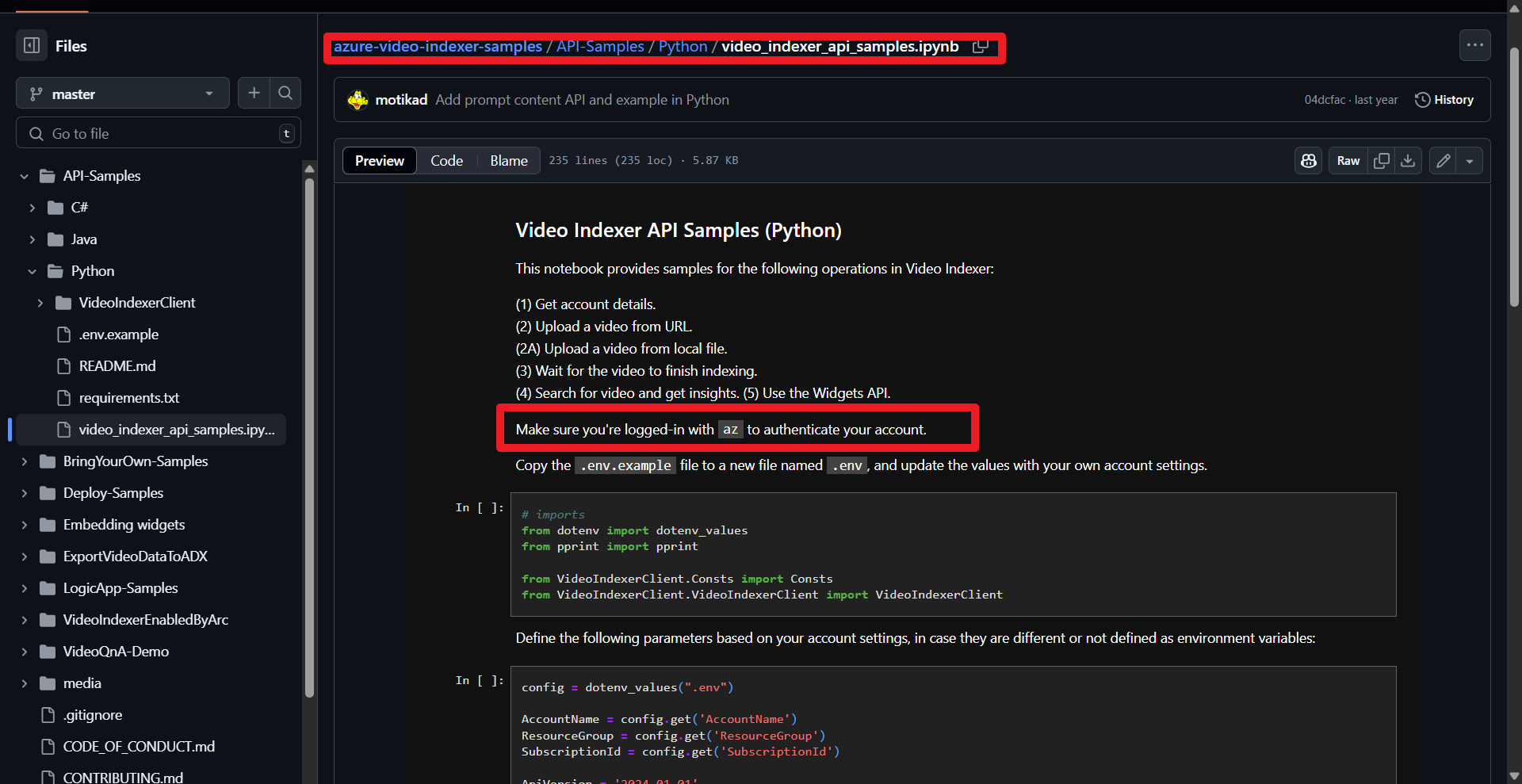This screenshot has width=1522, height=784.
Task: Switch to the Preview tab
Action: point(380,161)
